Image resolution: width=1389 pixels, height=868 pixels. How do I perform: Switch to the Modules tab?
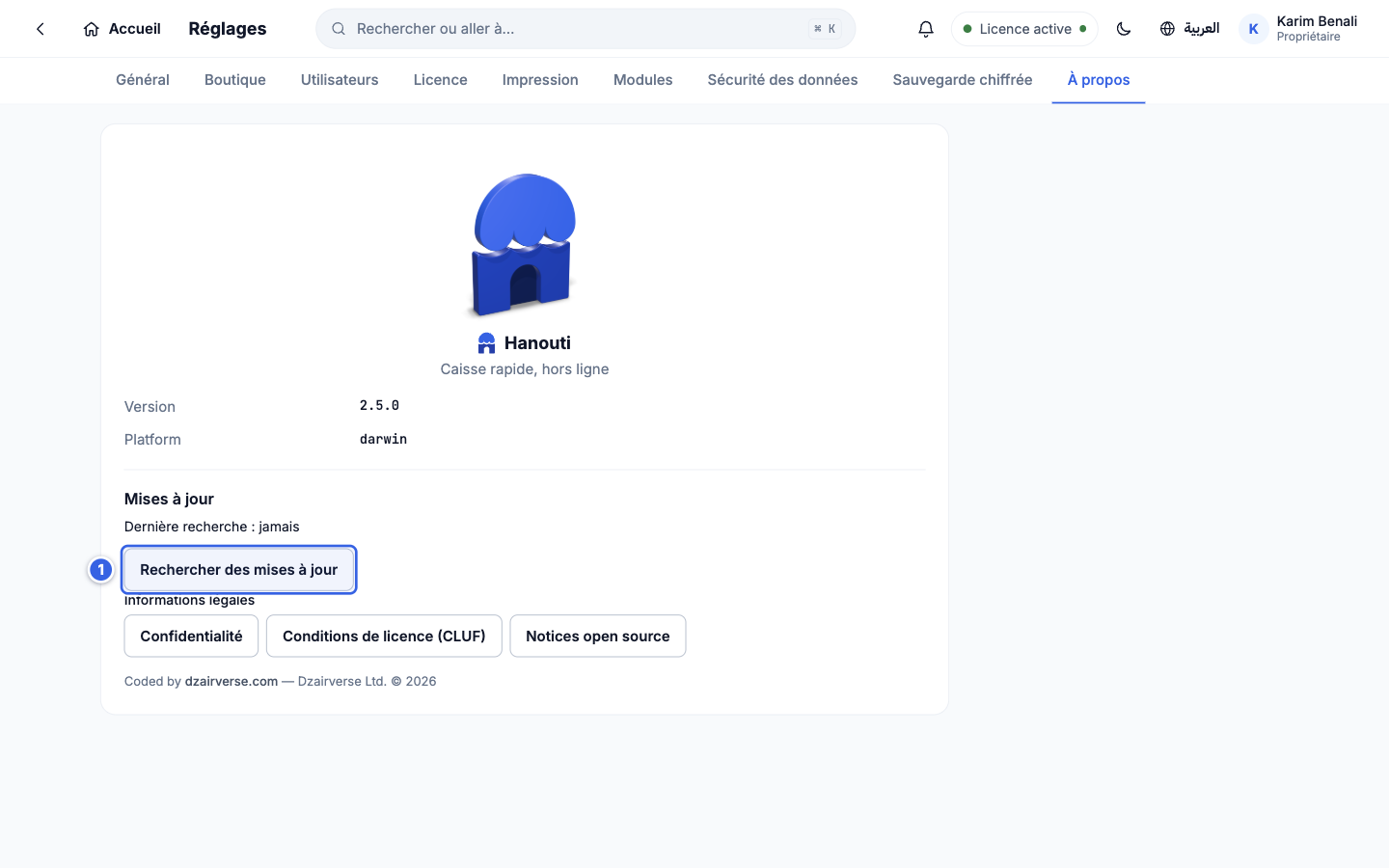click(x=643, y=80)
